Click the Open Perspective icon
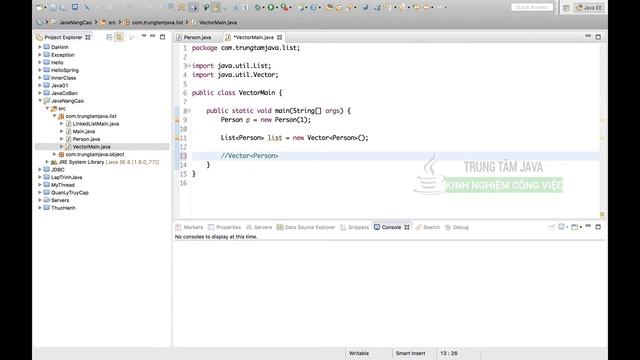This screenshot has height=360, width=640. tap(566, 8)
